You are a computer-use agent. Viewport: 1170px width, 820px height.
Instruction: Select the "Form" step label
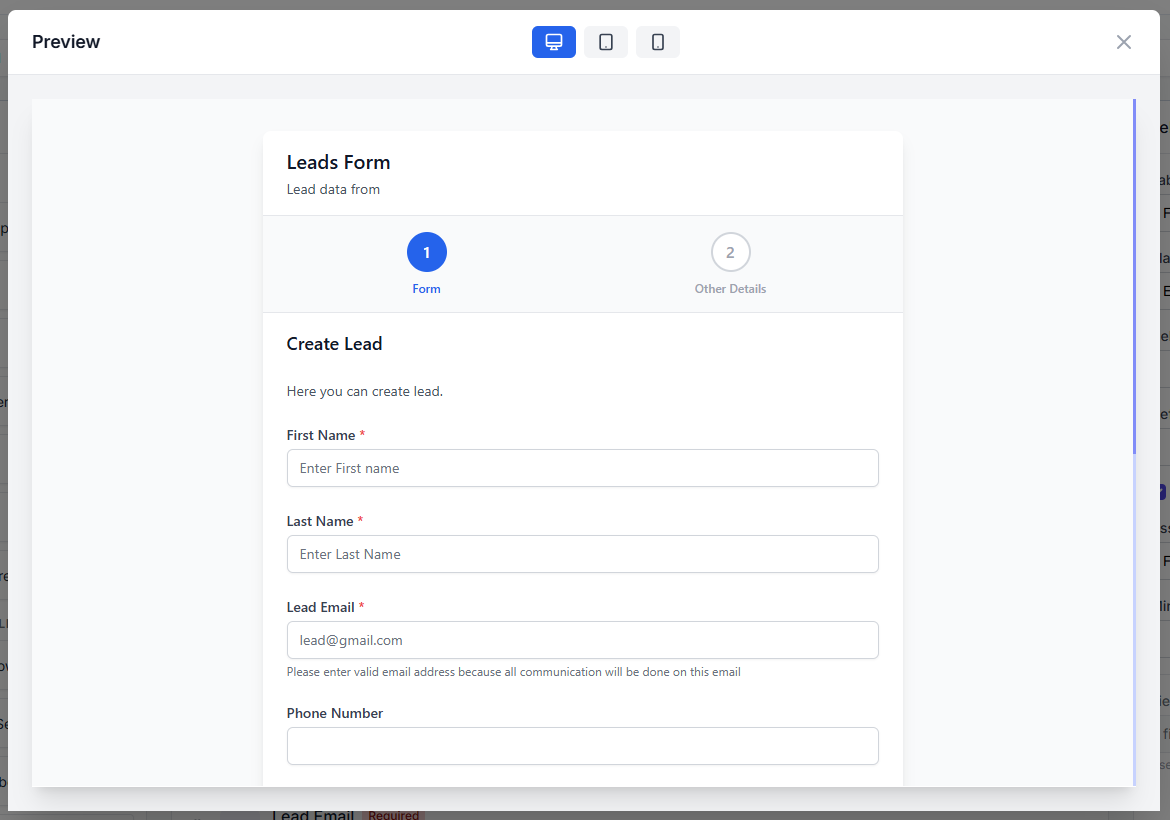pyautogui.click(x=426, y=289)
